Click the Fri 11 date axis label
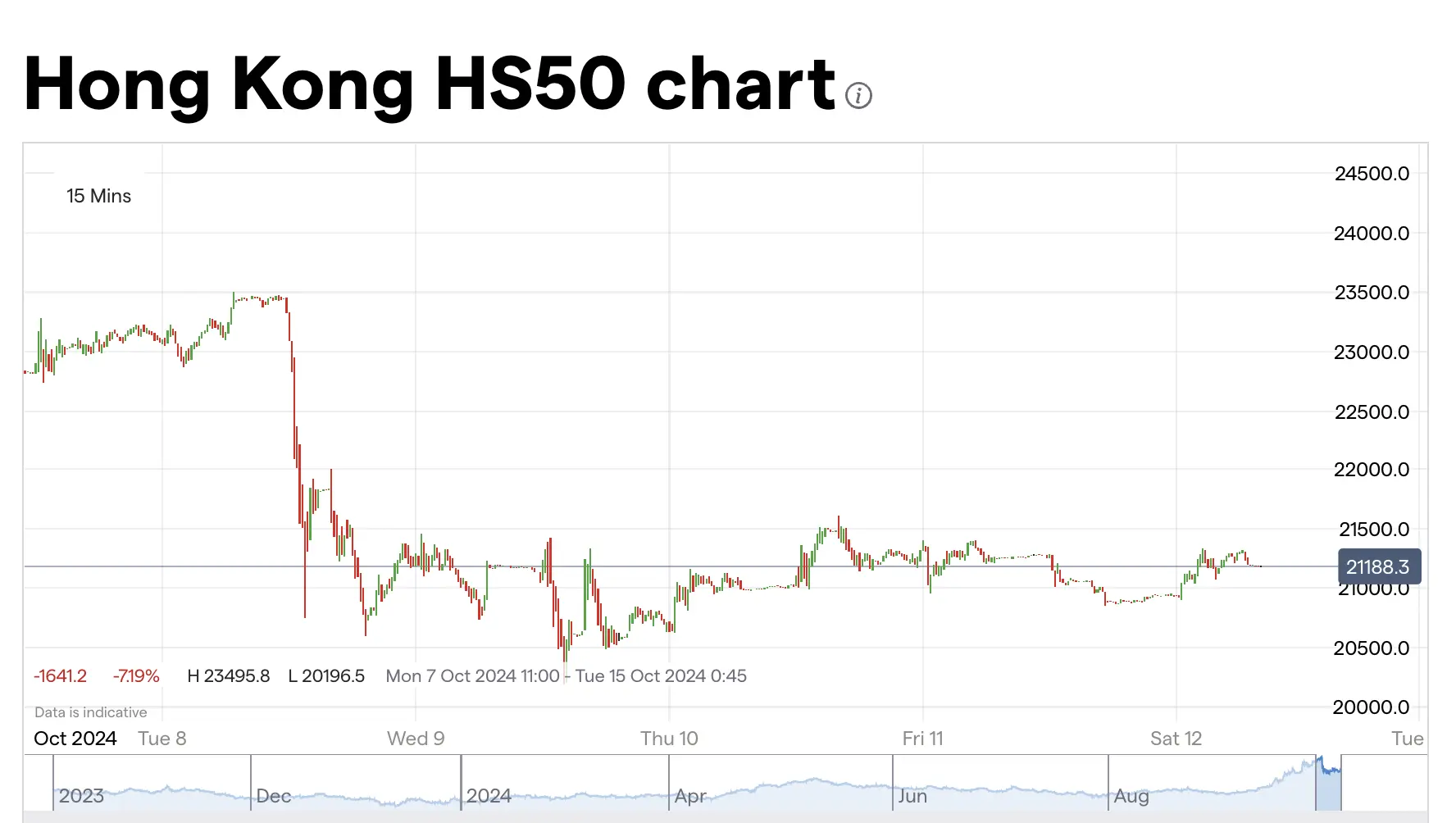The width and height of the screenshot is (1456, 823). pyautogui.click(x=923, y=739)
